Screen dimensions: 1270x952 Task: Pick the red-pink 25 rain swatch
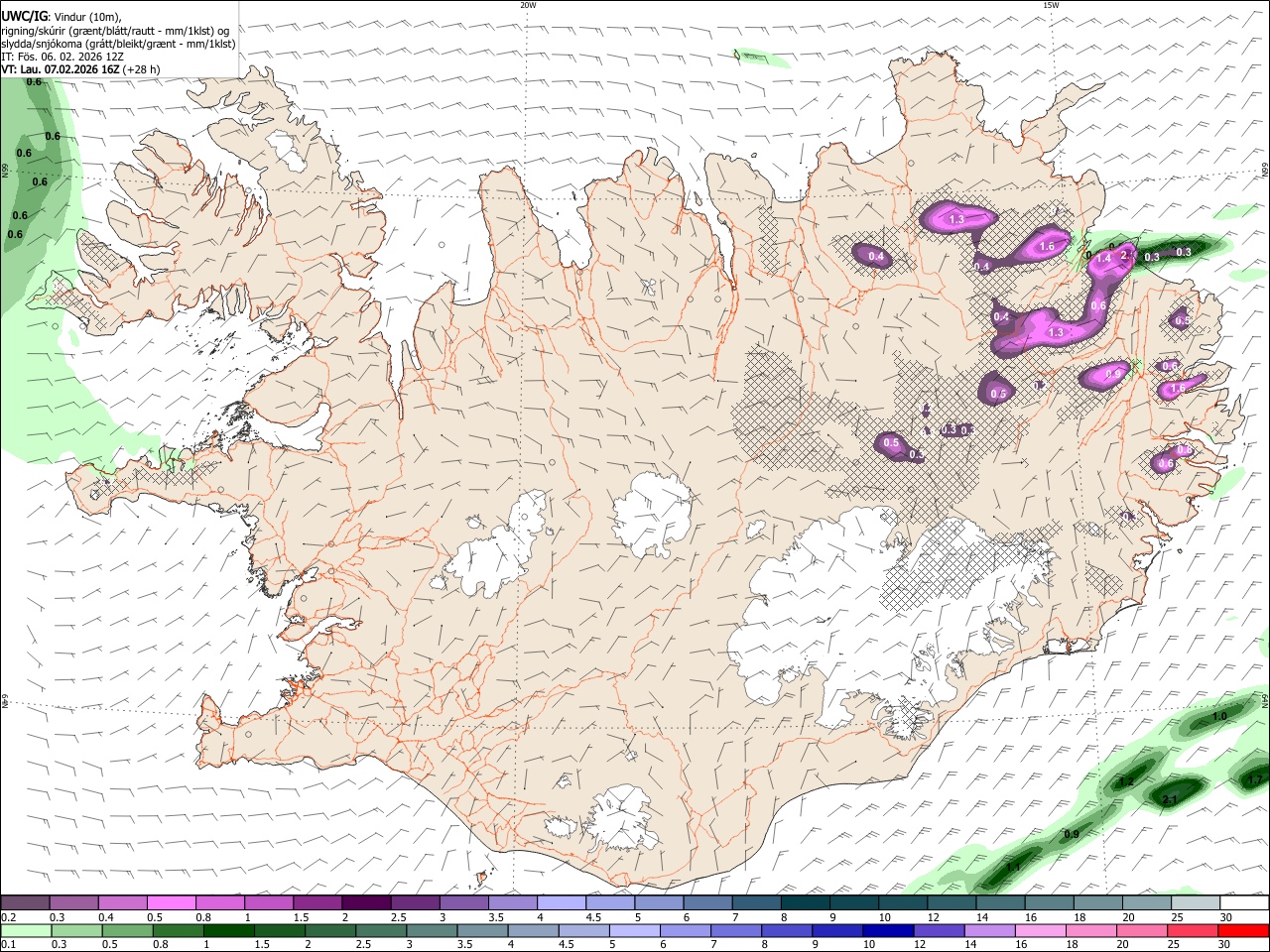(1193, 930)
